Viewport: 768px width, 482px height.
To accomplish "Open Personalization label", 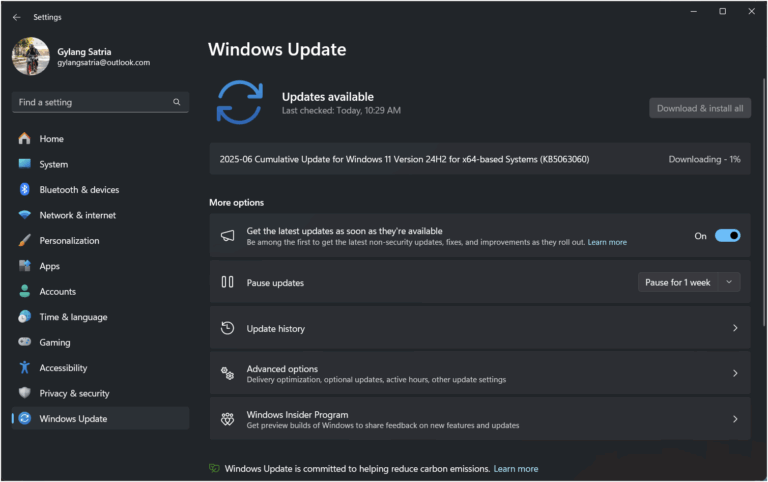I will [69, 241].
